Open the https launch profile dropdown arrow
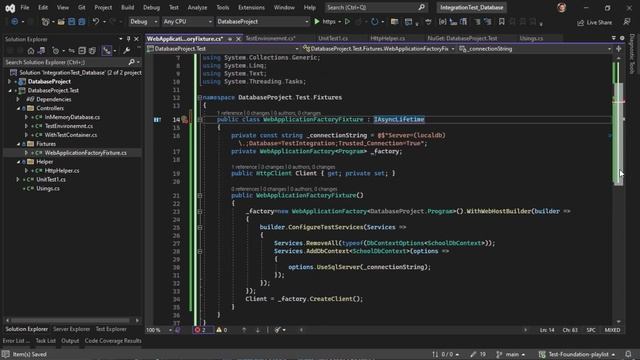This screenshot has height=360, width=640. (340, 22)
